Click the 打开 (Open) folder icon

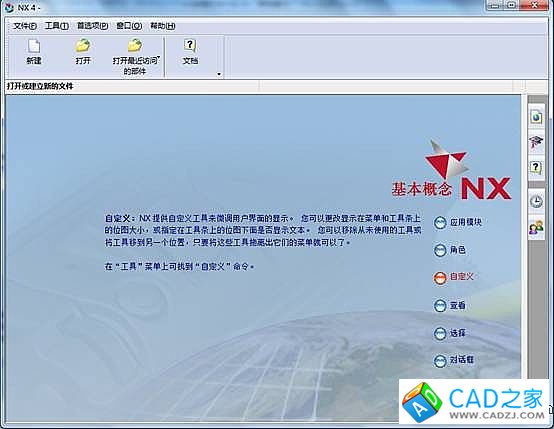click(x=83, y=46)
